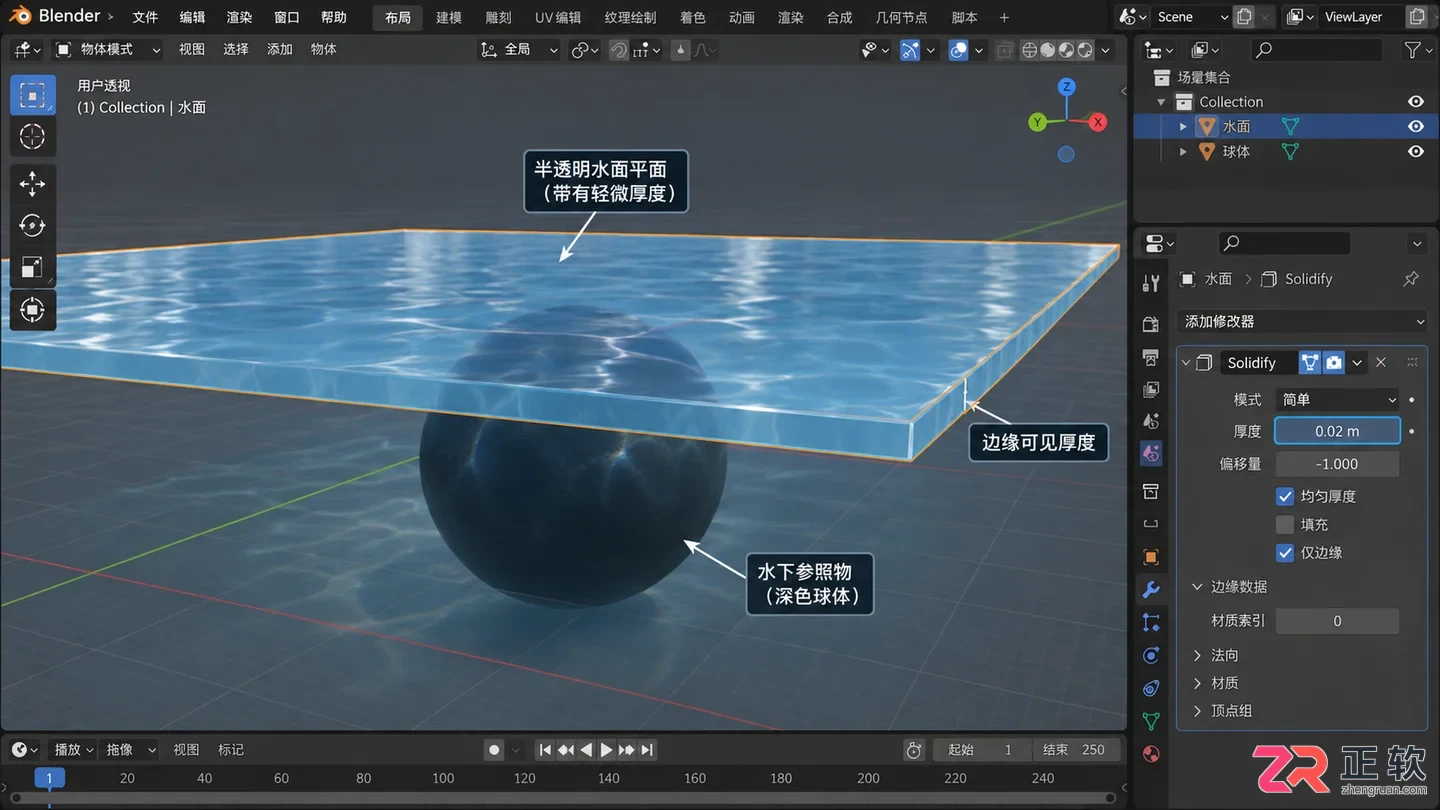Remove the Solidify modifier
Image resolution: width=1440 pixels, height=810 pixels.
(1381, 363)
